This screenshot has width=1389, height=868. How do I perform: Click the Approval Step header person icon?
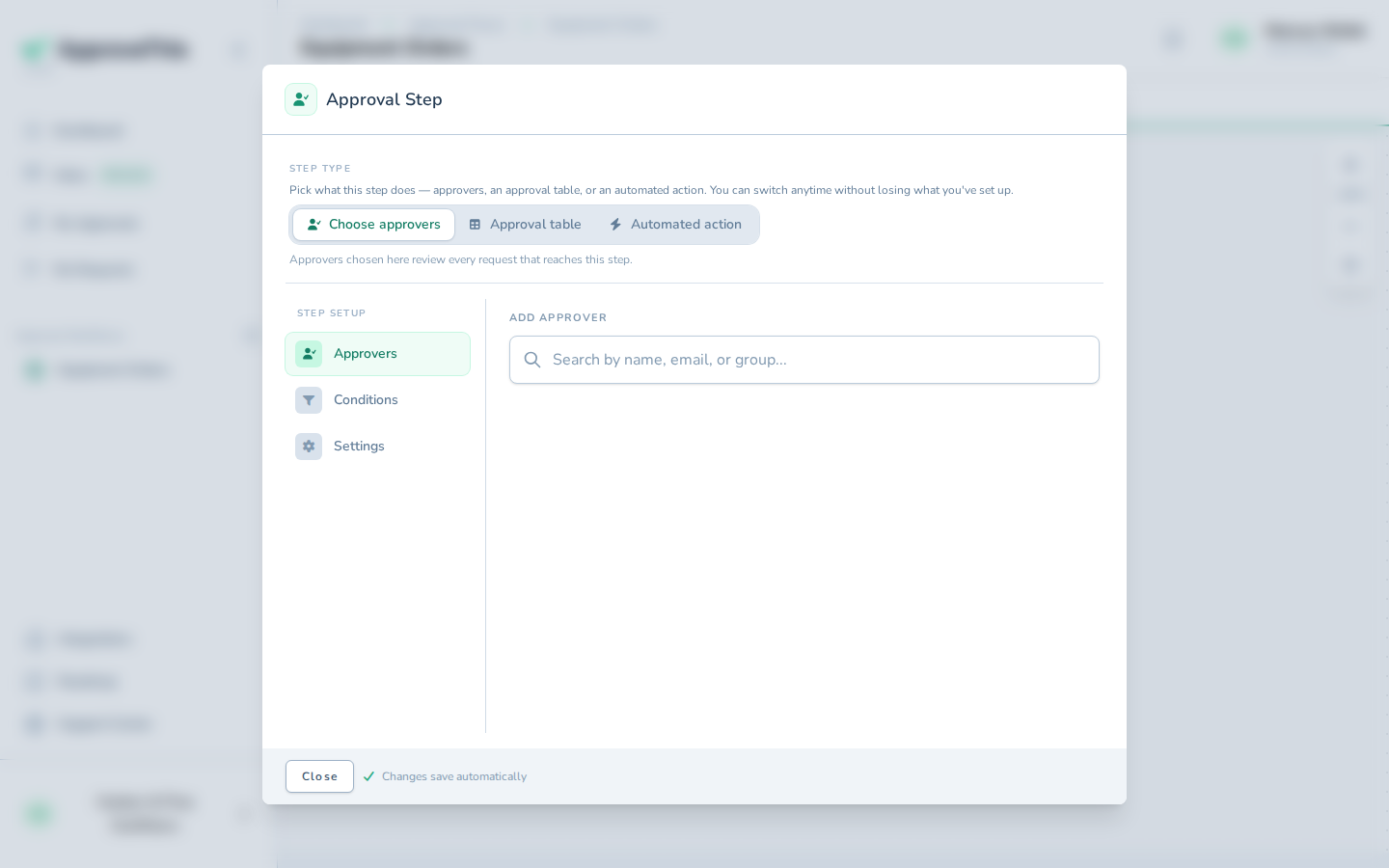click(301, 99)
